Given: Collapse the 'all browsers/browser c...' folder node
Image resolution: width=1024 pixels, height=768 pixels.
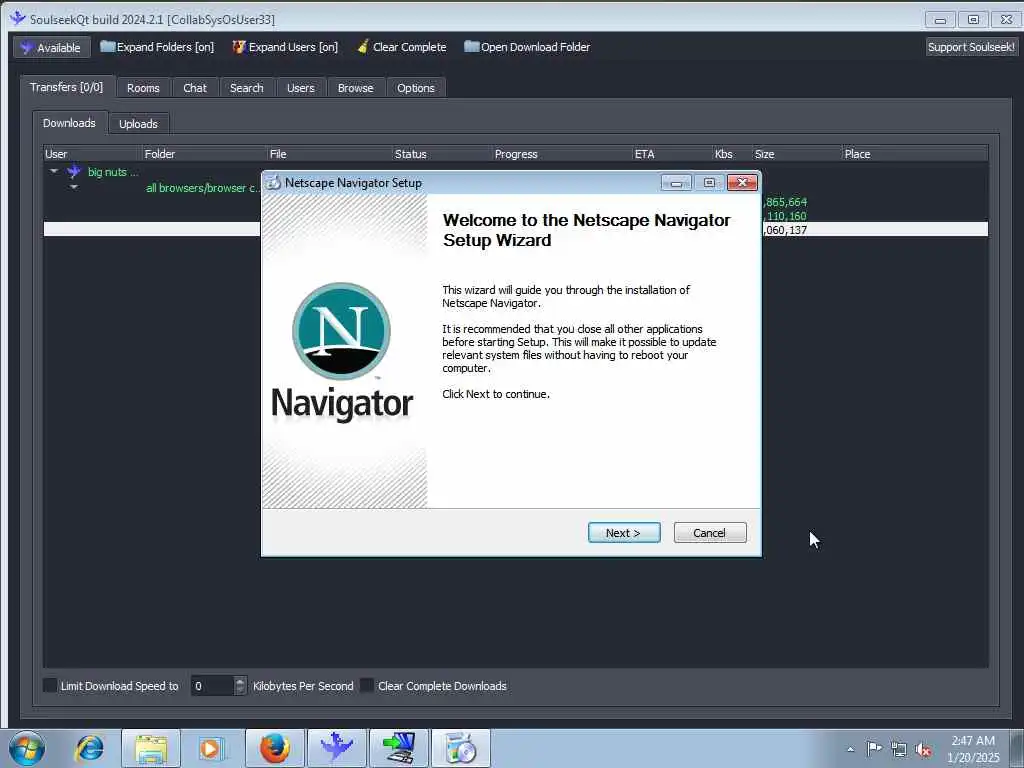Looking at the screenshot, I should [74, 187].
